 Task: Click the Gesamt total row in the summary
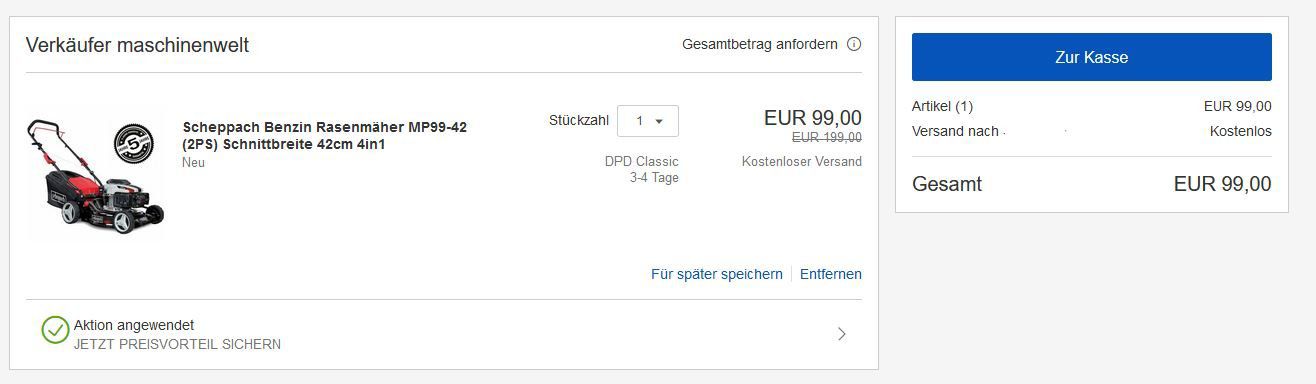[x=1092, y=184]
